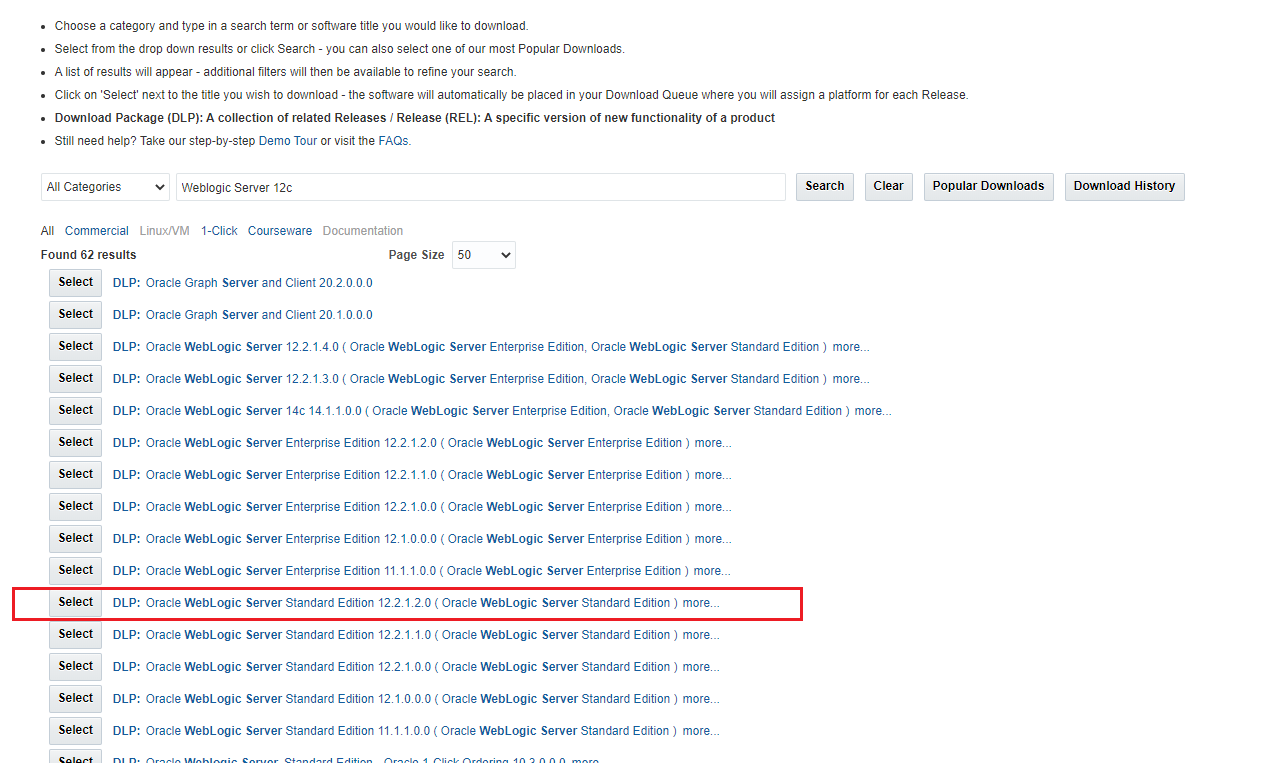Expand more... on Standard Edition 12.2.1.0.0 row
The image size is (1263, 763).
pyautogui.click(x=701, y=667)
